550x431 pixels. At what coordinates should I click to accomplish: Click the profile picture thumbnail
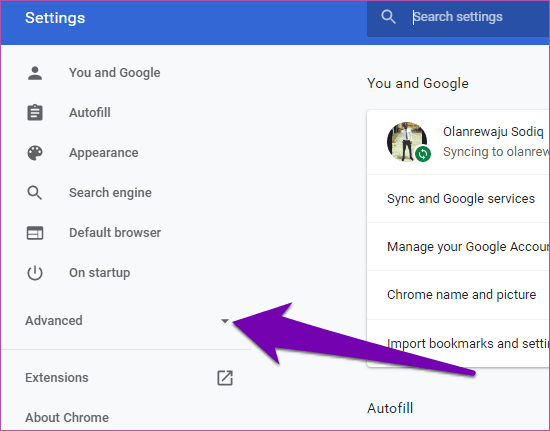click(407, 142)
